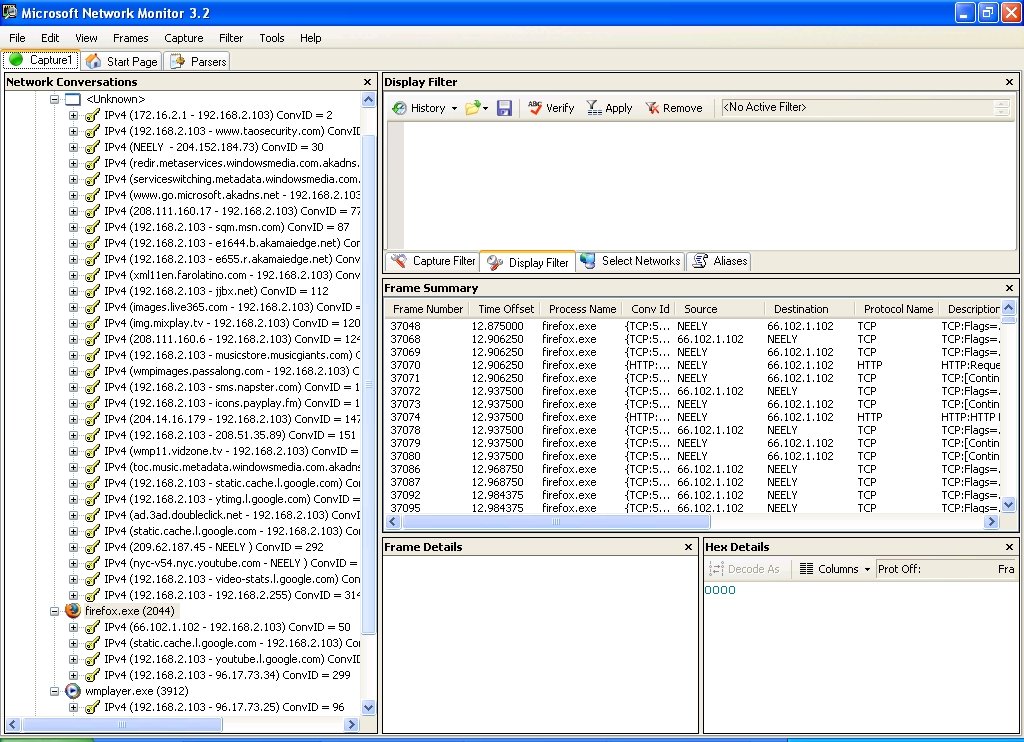This screenshot has width=1024, height=742.
Task: Switch to the Select Networks tab
Action: pos(631,261)
